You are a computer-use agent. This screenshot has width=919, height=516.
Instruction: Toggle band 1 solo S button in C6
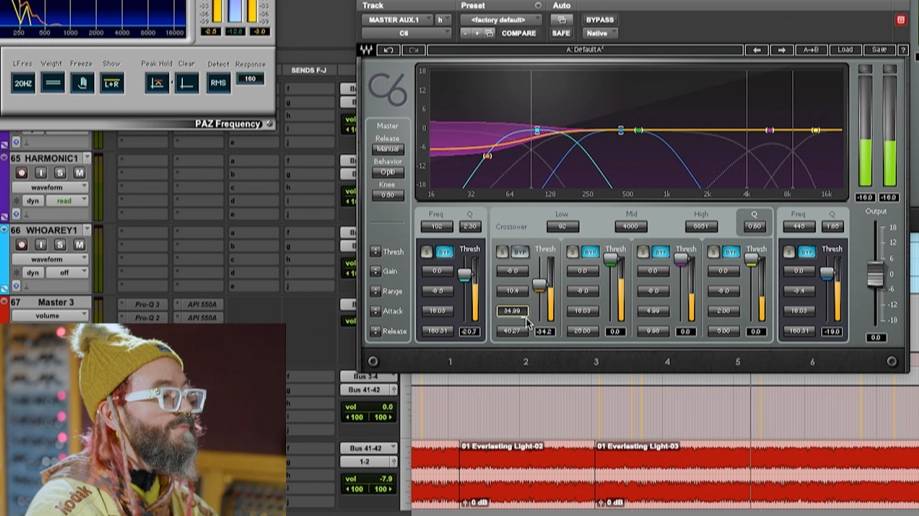point(427,252)
